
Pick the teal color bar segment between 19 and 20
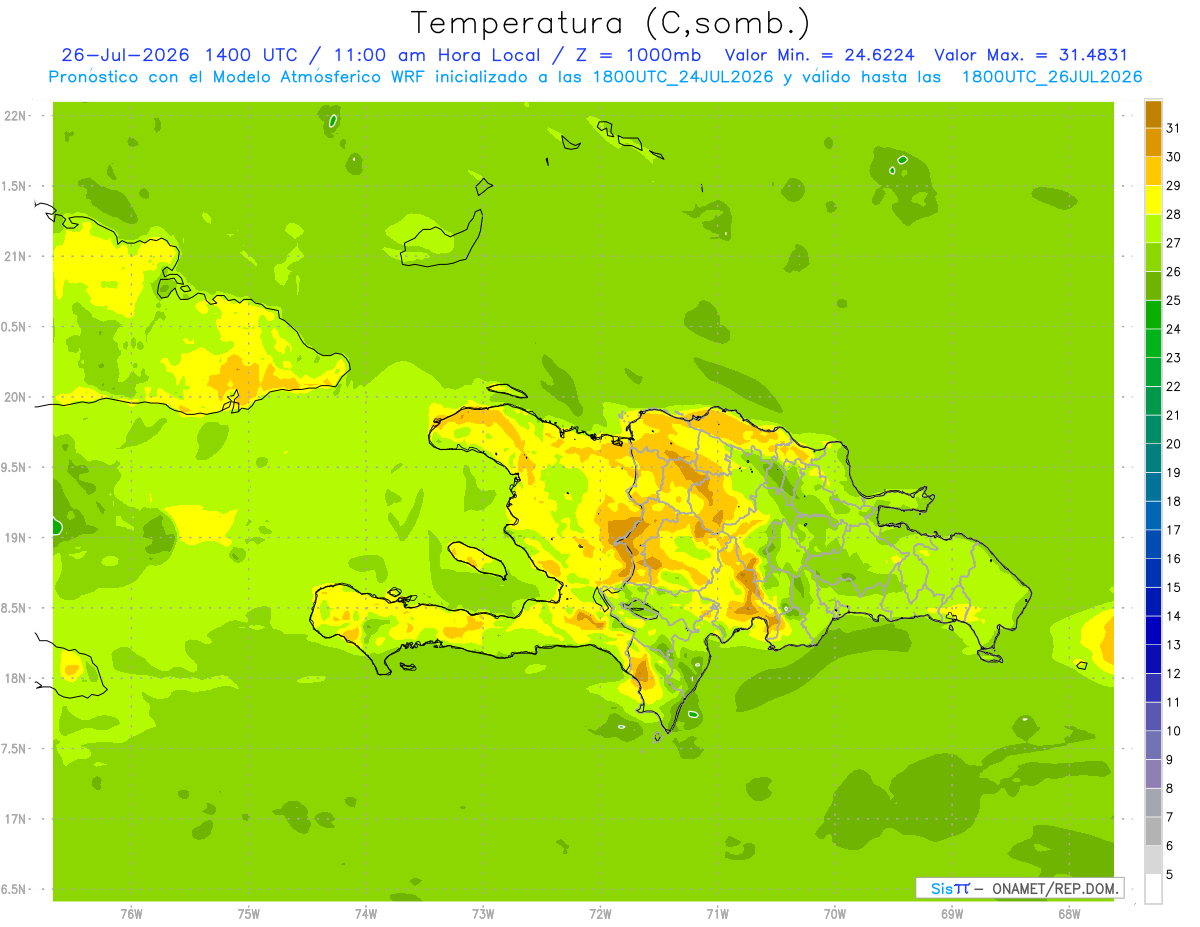click(1153, 459)
